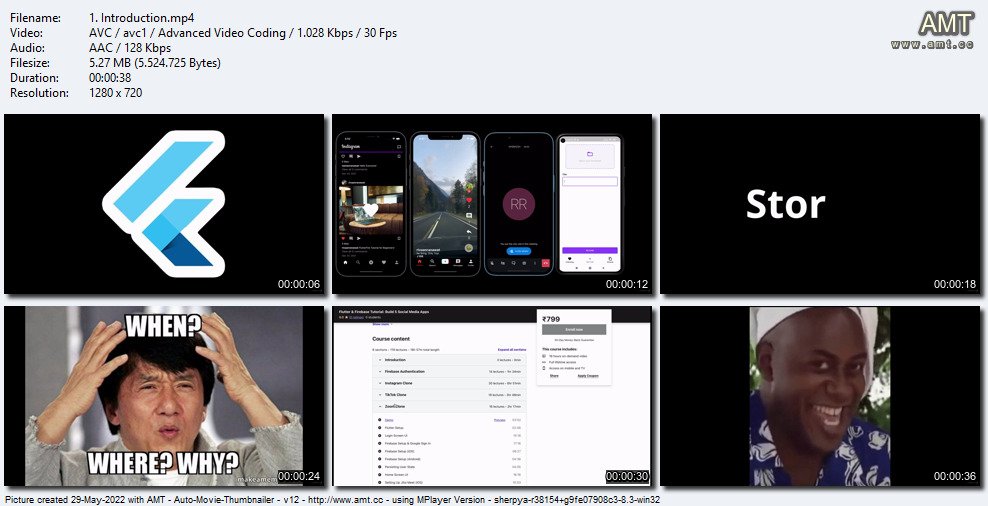Click 'Expand all sections' link

[x=512, y=349]
